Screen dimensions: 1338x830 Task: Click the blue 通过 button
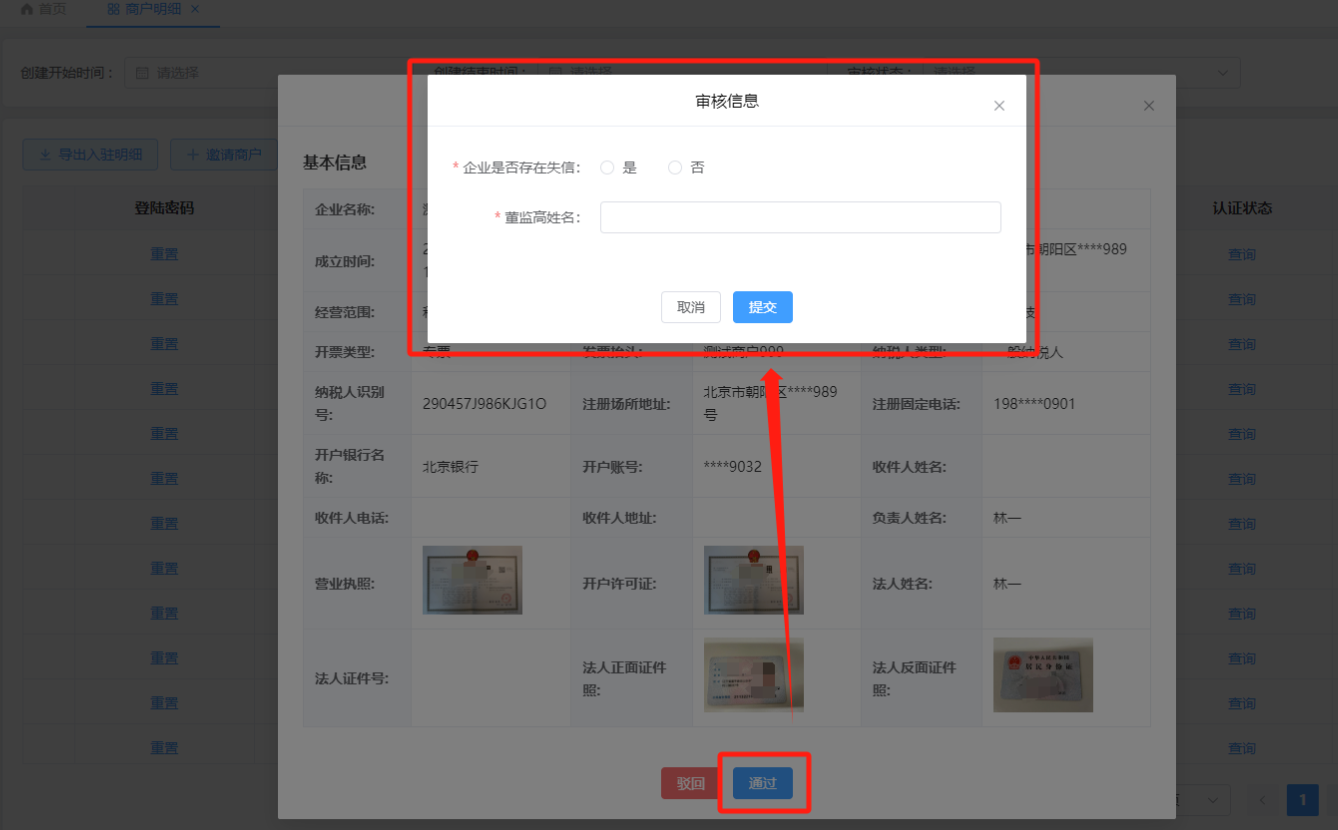point(762,783)
